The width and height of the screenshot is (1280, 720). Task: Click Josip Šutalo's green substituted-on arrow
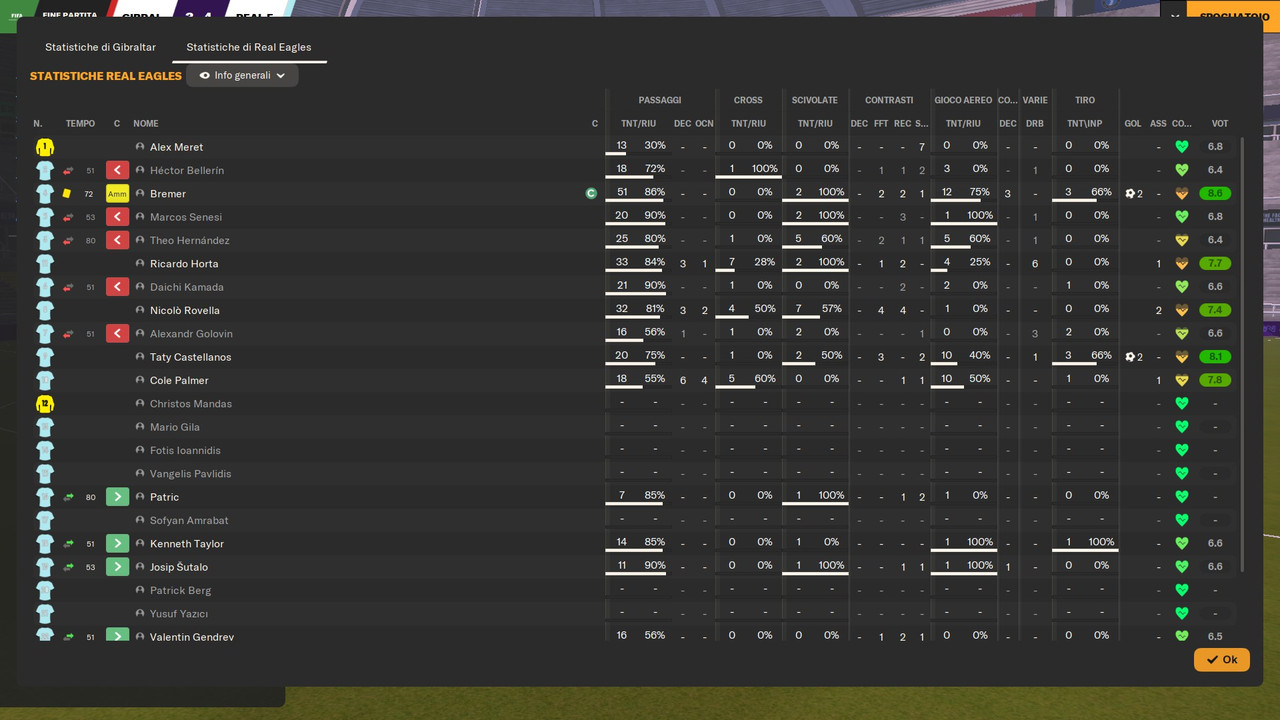tap(117, 567)
